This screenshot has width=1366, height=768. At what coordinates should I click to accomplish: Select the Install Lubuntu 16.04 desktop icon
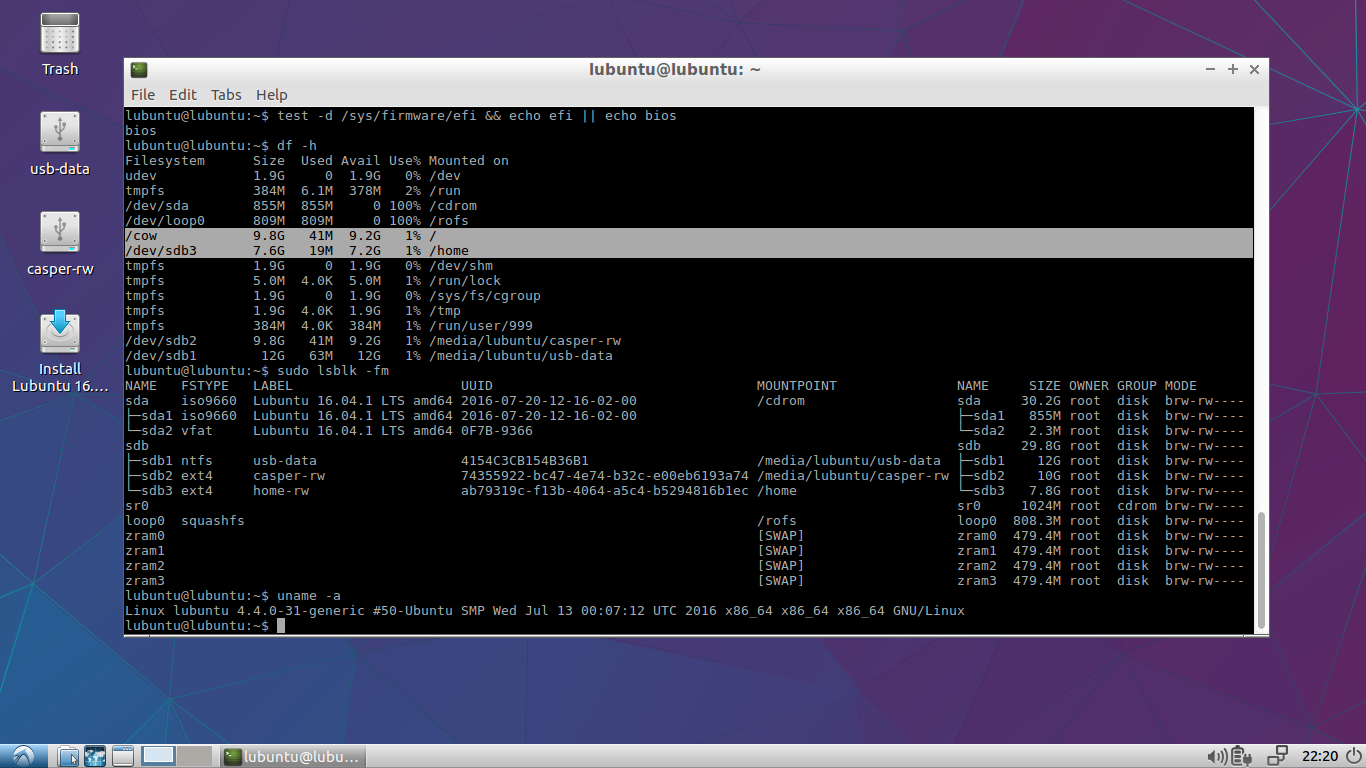(x=59, y=352)
